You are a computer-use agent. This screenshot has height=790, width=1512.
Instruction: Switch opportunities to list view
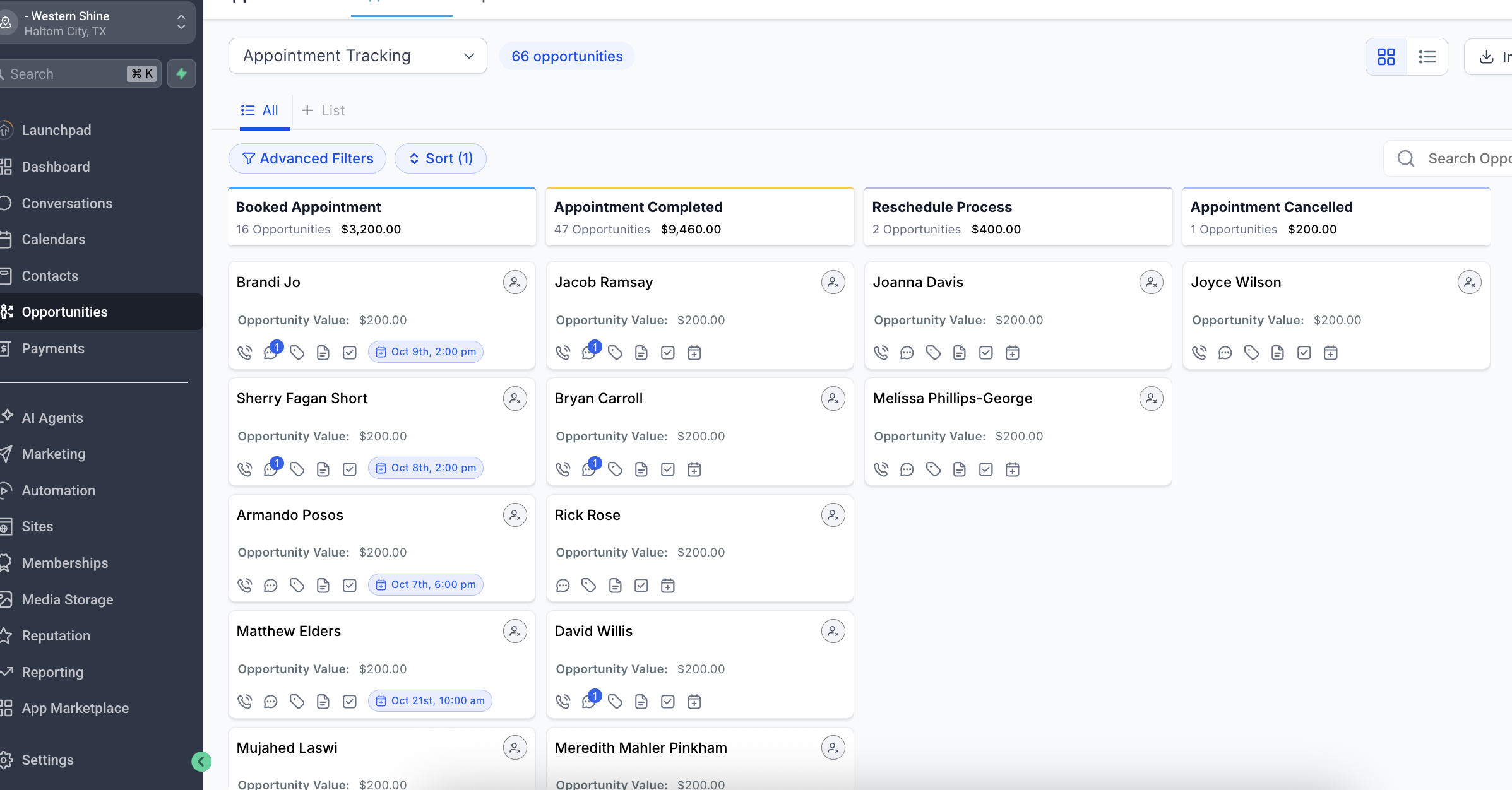[1427, 56]
